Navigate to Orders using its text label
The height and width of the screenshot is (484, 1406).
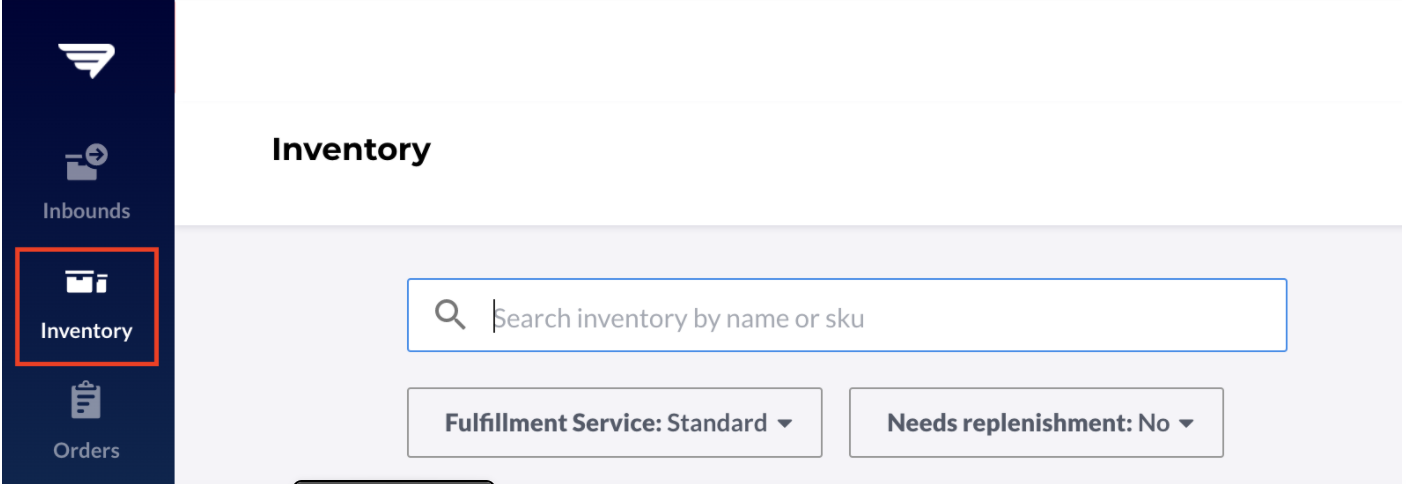tap(87, 450)
